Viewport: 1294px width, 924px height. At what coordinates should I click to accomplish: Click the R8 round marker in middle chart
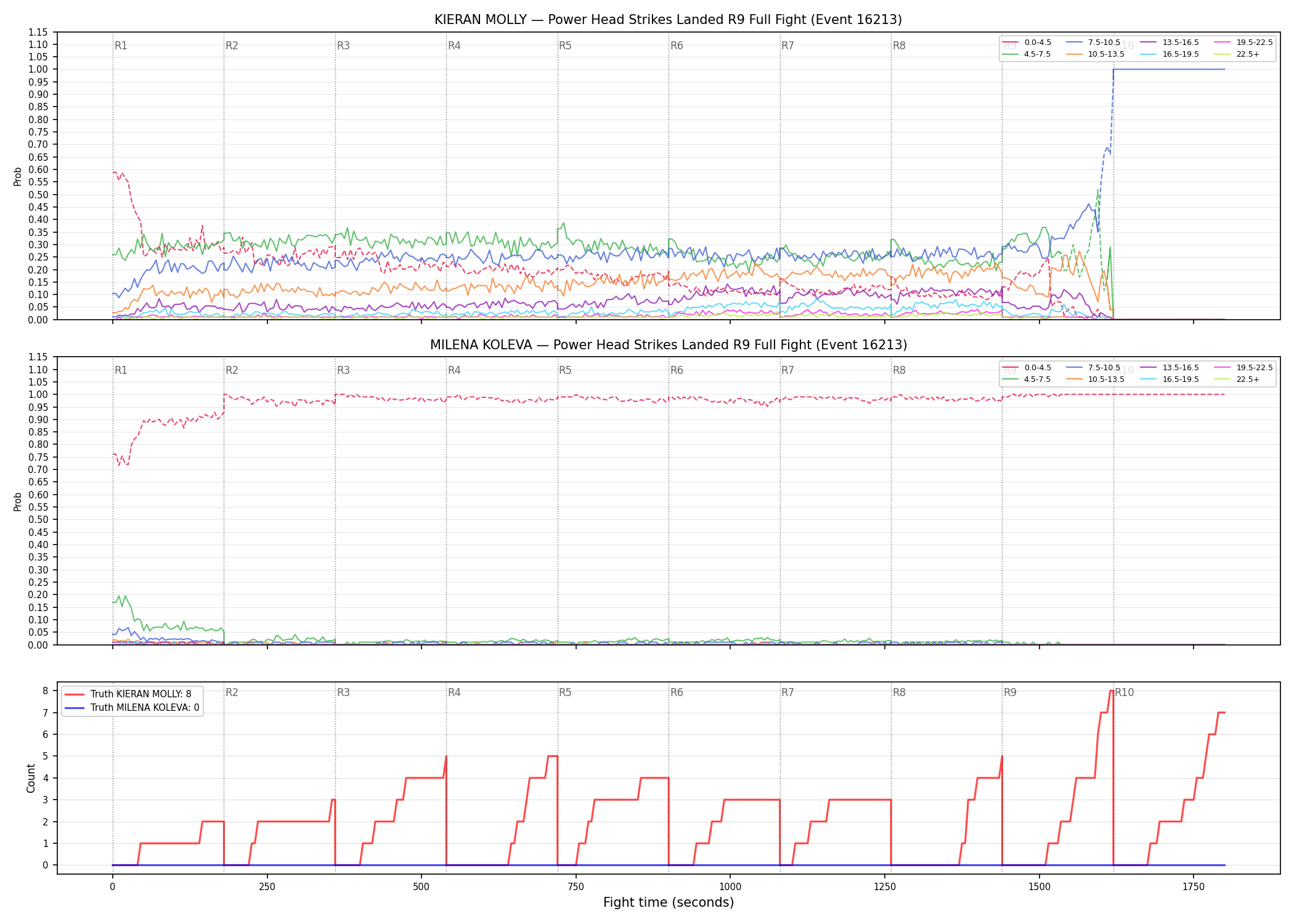pyautogui.click(x=899, y=370)
